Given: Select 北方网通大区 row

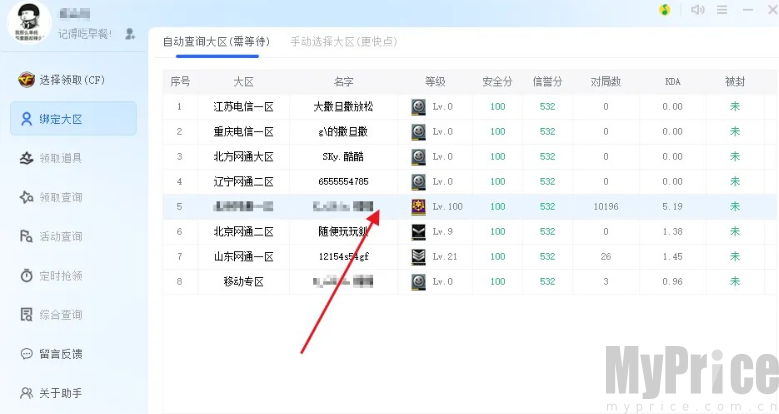Looking at the screenshot, I should (470, 157).
